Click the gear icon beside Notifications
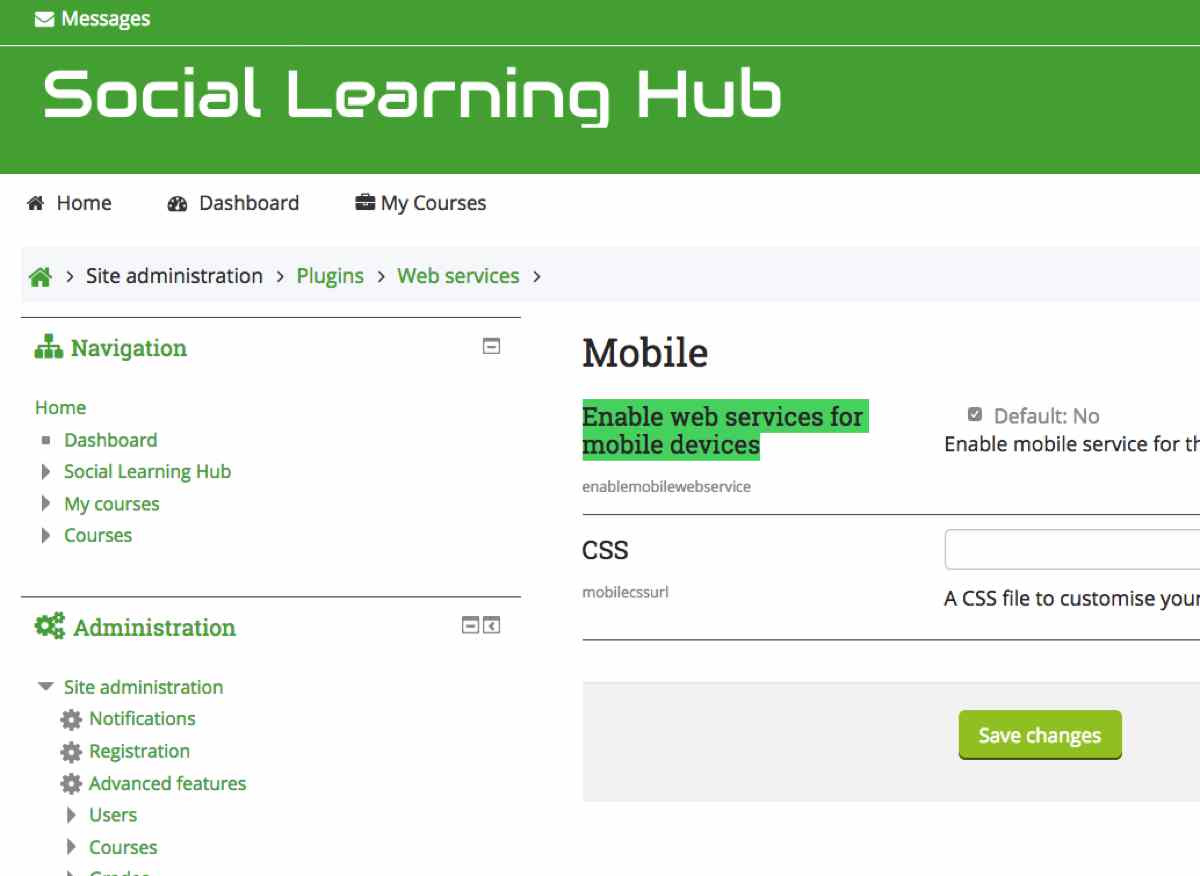The height and width of the screenshot is (876, 1200). [x=71, y=719]
